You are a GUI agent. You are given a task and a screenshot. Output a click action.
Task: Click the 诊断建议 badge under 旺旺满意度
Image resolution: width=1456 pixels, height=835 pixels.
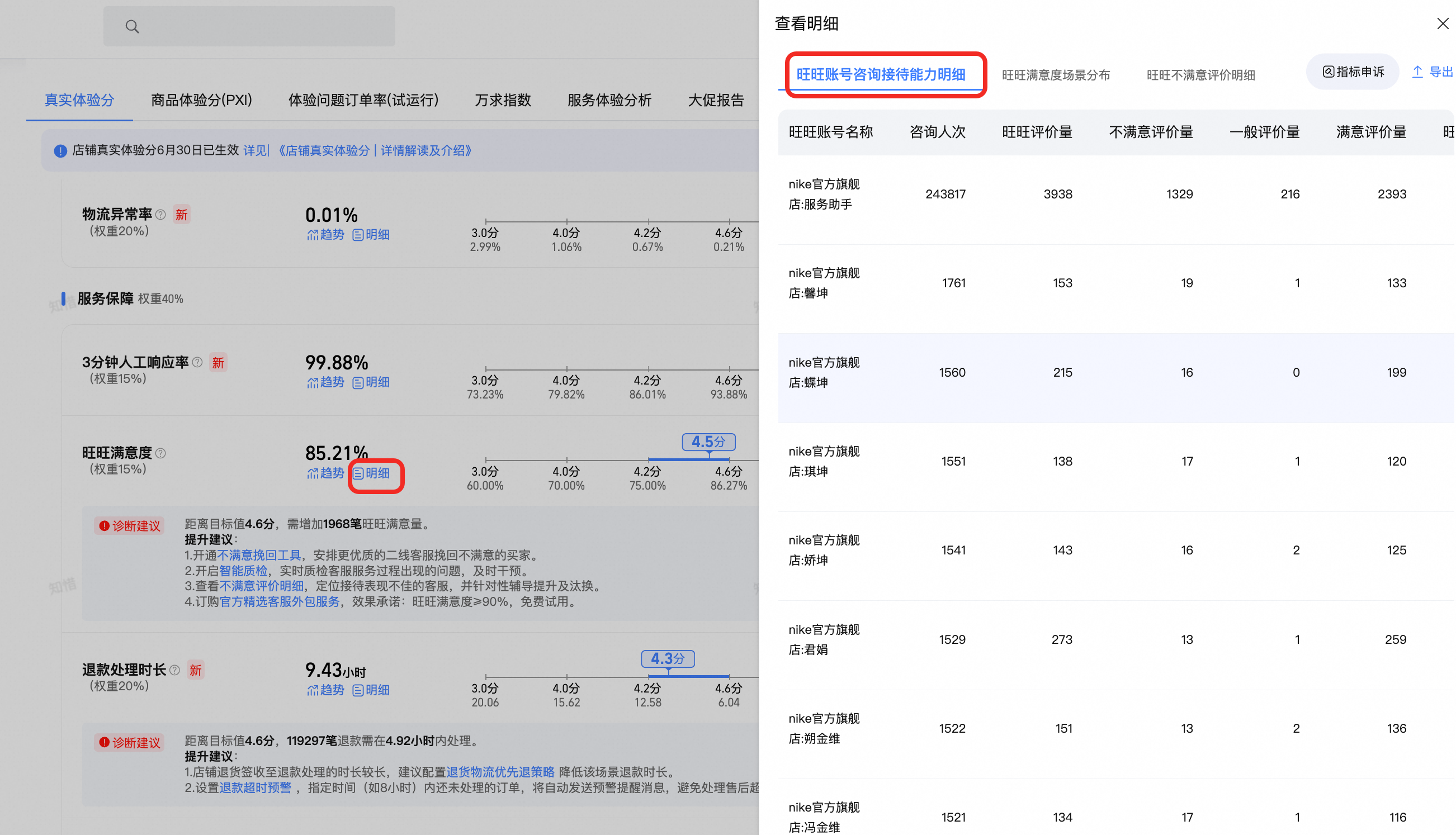coord(130,526)
